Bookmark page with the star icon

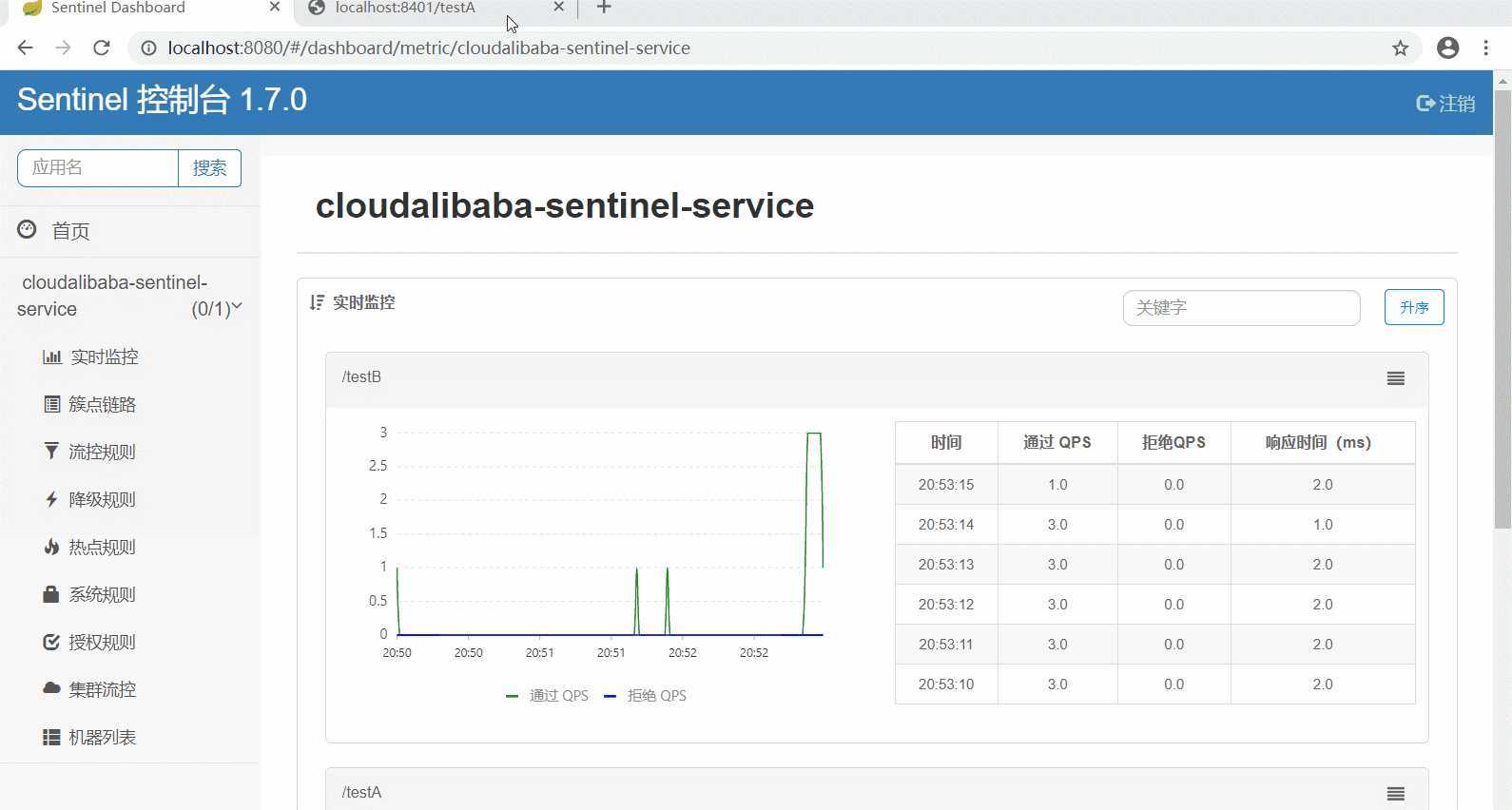(x=1400, y=48)
